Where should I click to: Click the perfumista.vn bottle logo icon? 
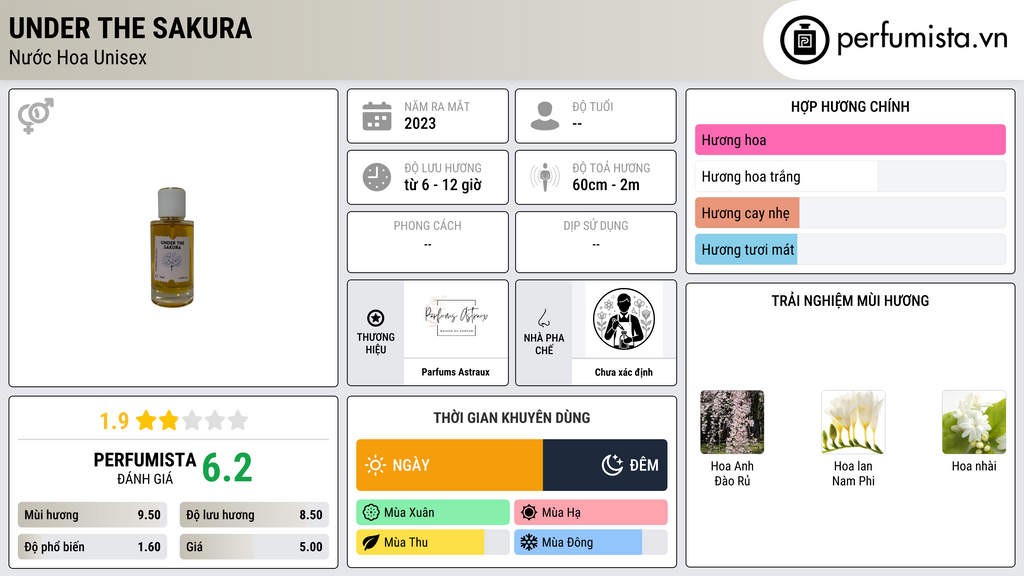point(804,40)
